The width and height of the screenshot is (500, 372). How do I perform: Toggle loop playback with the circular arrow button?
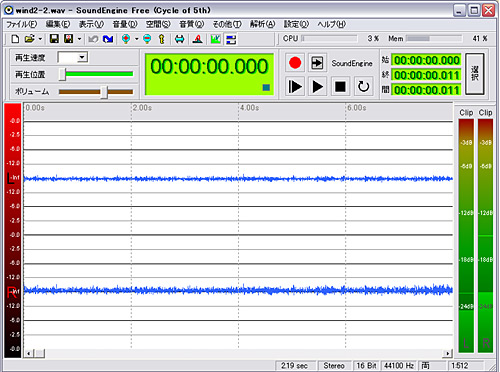[363, 87]
